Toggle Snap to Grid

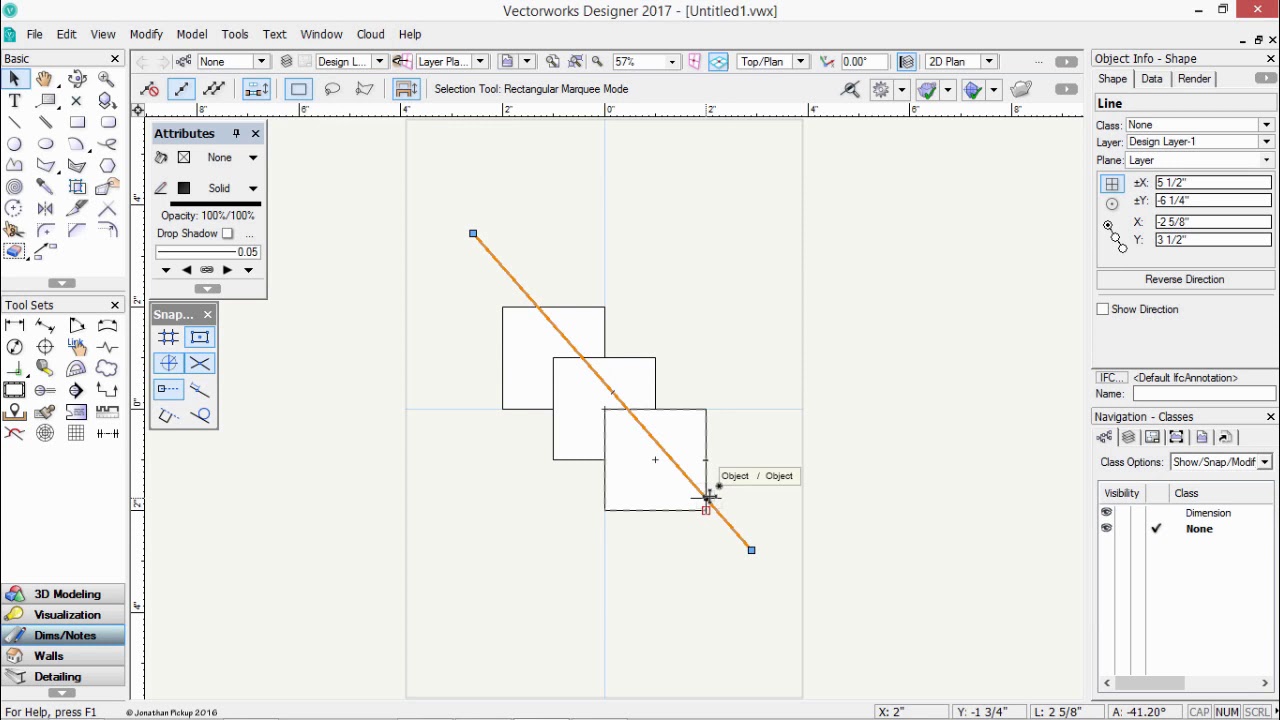[x=168, y=337]
